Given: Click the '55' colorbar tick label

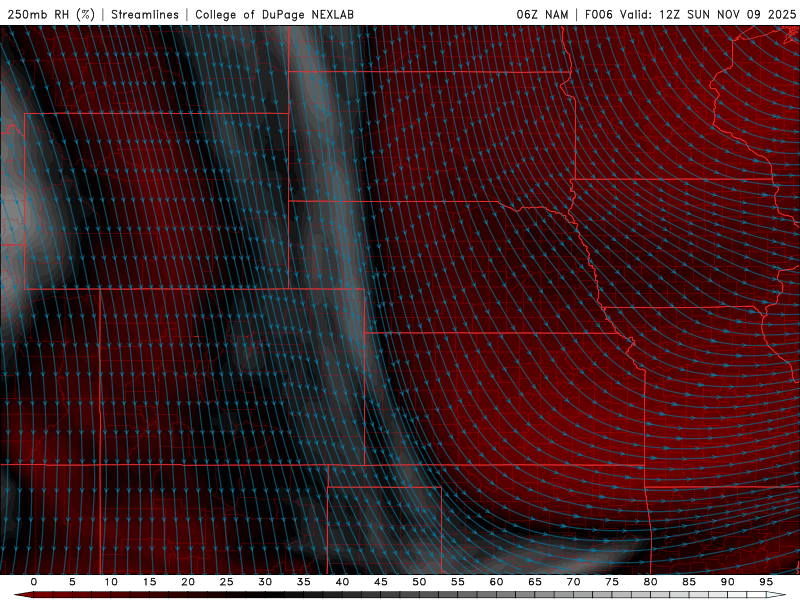Looking at the screenshot, I should coord(458,582).
